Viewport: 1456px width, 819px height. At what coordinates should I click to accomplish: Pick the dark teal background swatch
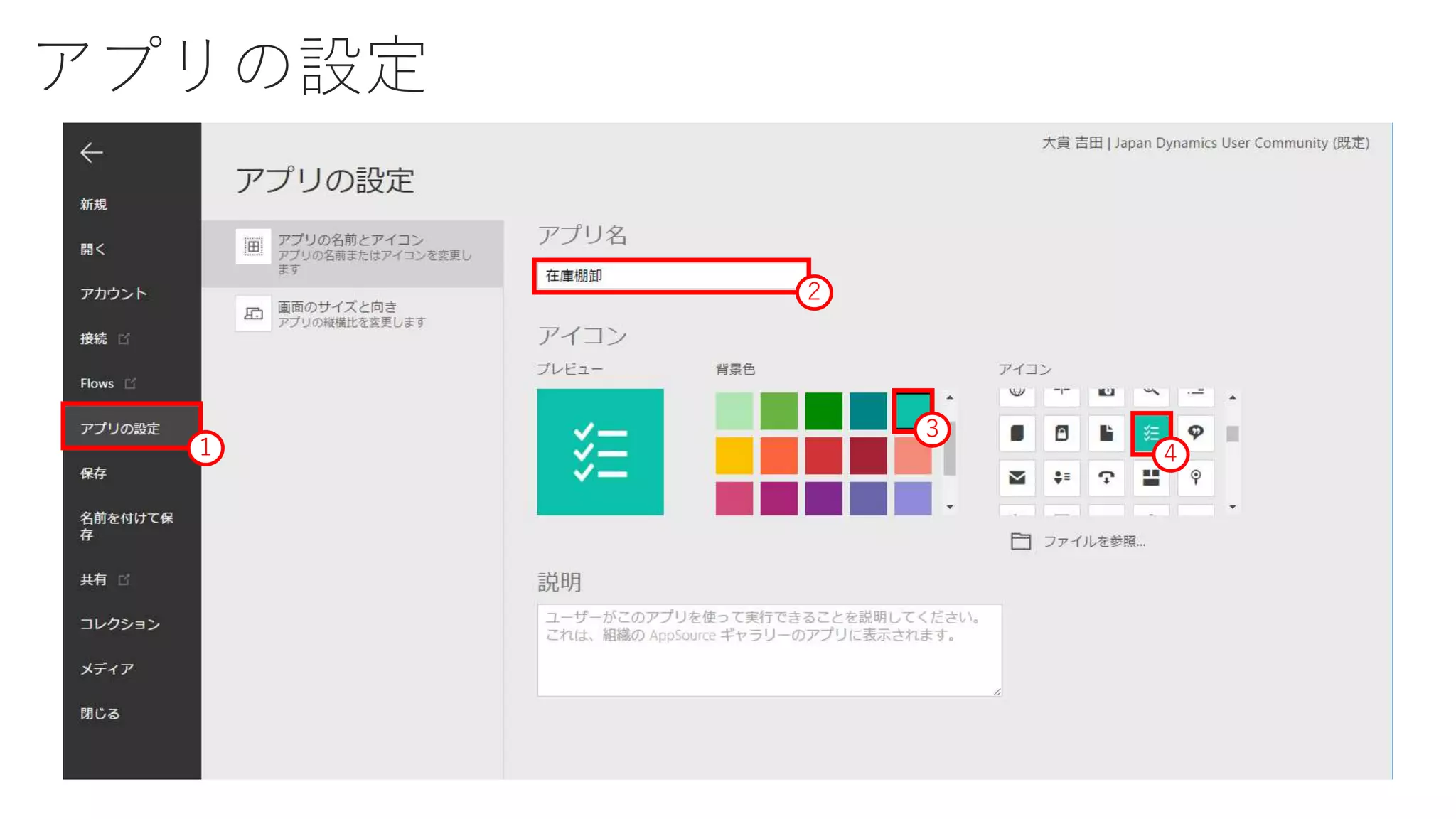(868, 411)
